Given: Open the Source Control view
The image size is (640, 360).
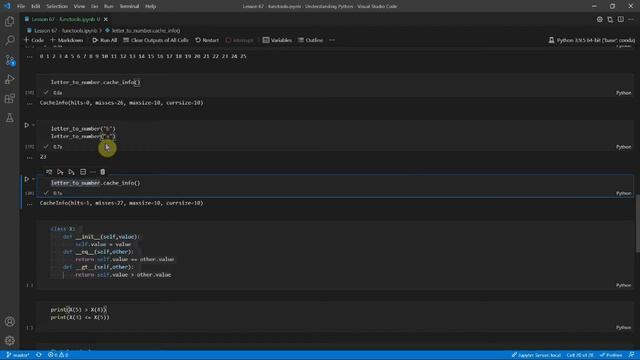Looking at the screenshot, I should click(x=9, y=60).
